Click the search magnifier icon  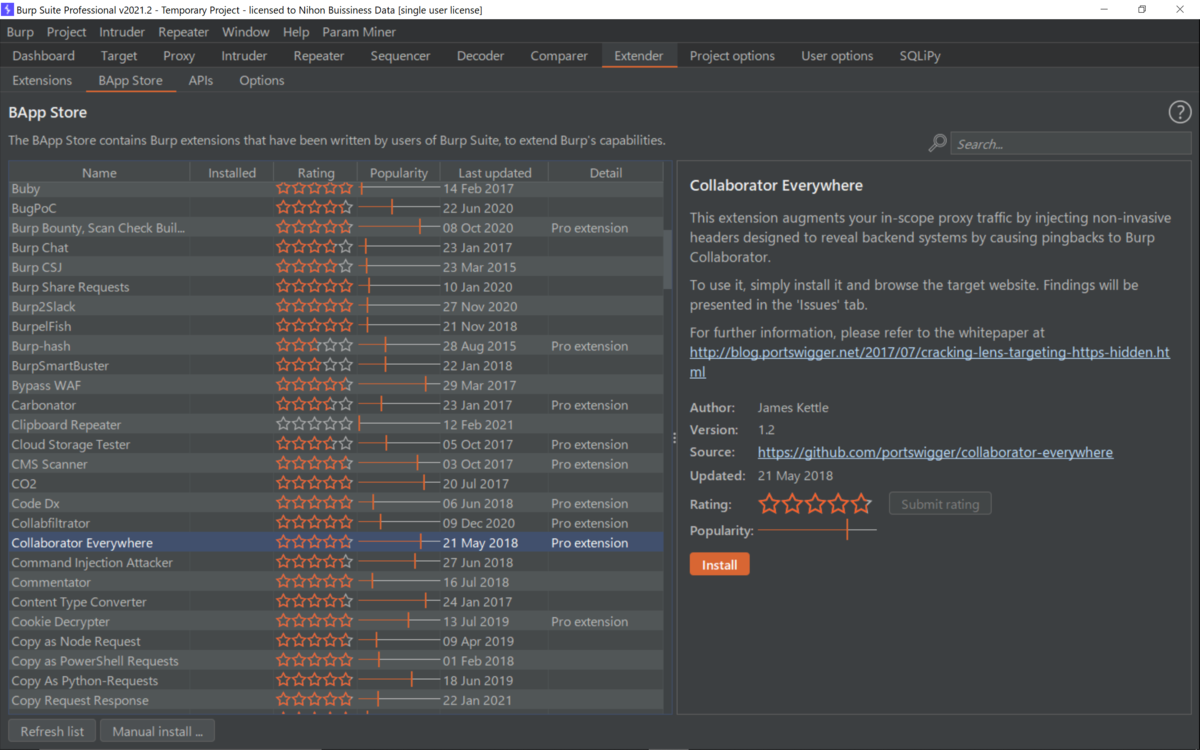(937, 144)
